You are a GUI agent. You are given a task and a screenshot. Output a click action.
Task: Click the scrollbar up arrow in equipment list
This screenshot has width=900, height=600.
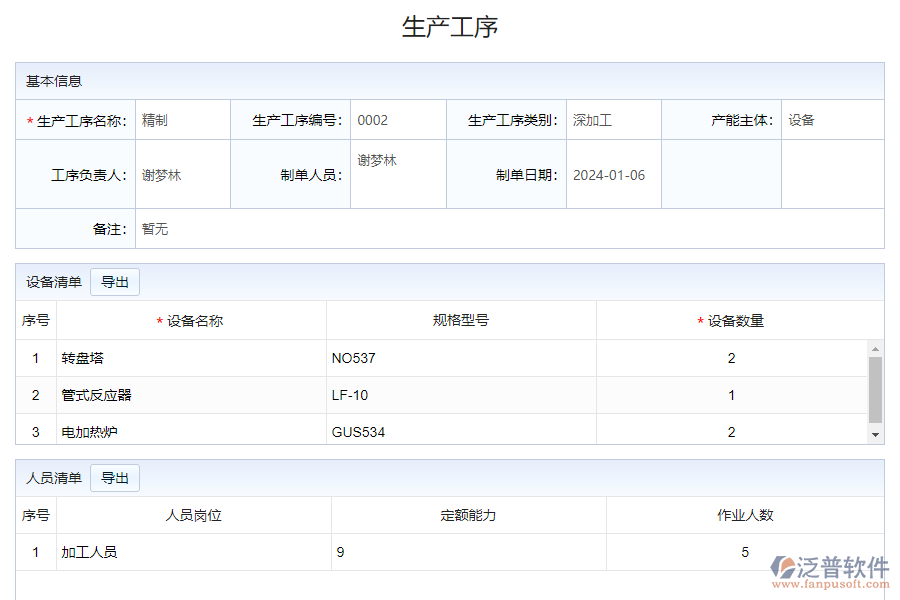point(875,349)
